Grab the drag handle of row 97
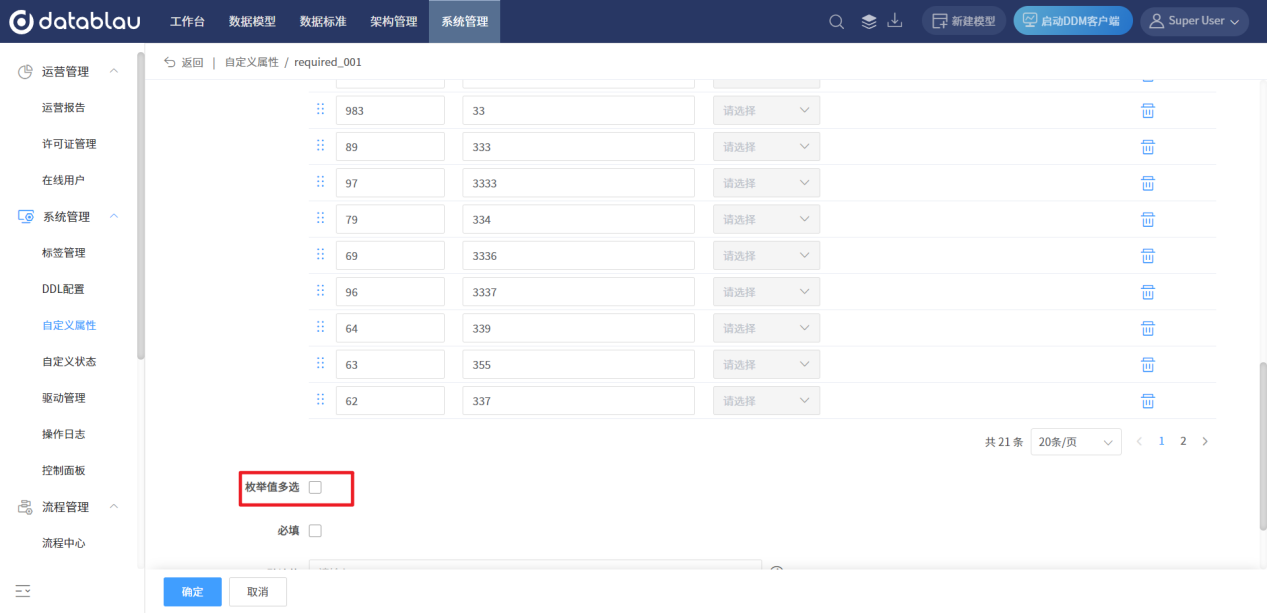This screenshot has height=613, width=1267. (x=321, y=182)
